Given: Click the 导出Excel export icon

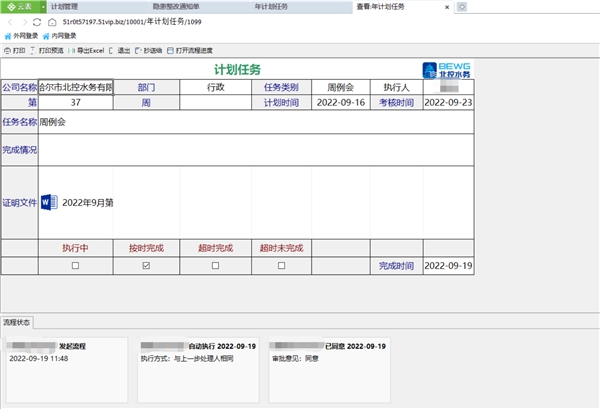Looking at the screenshot, I should point(71,51).
